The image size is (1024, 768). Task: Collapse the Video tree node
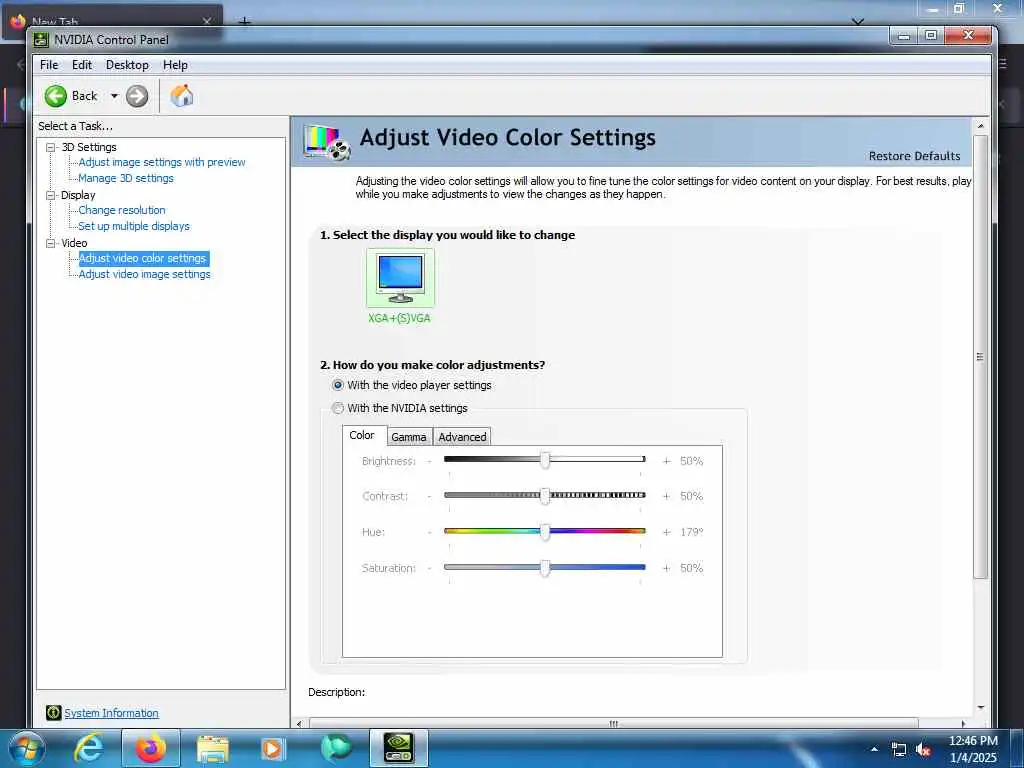point(50,243)
